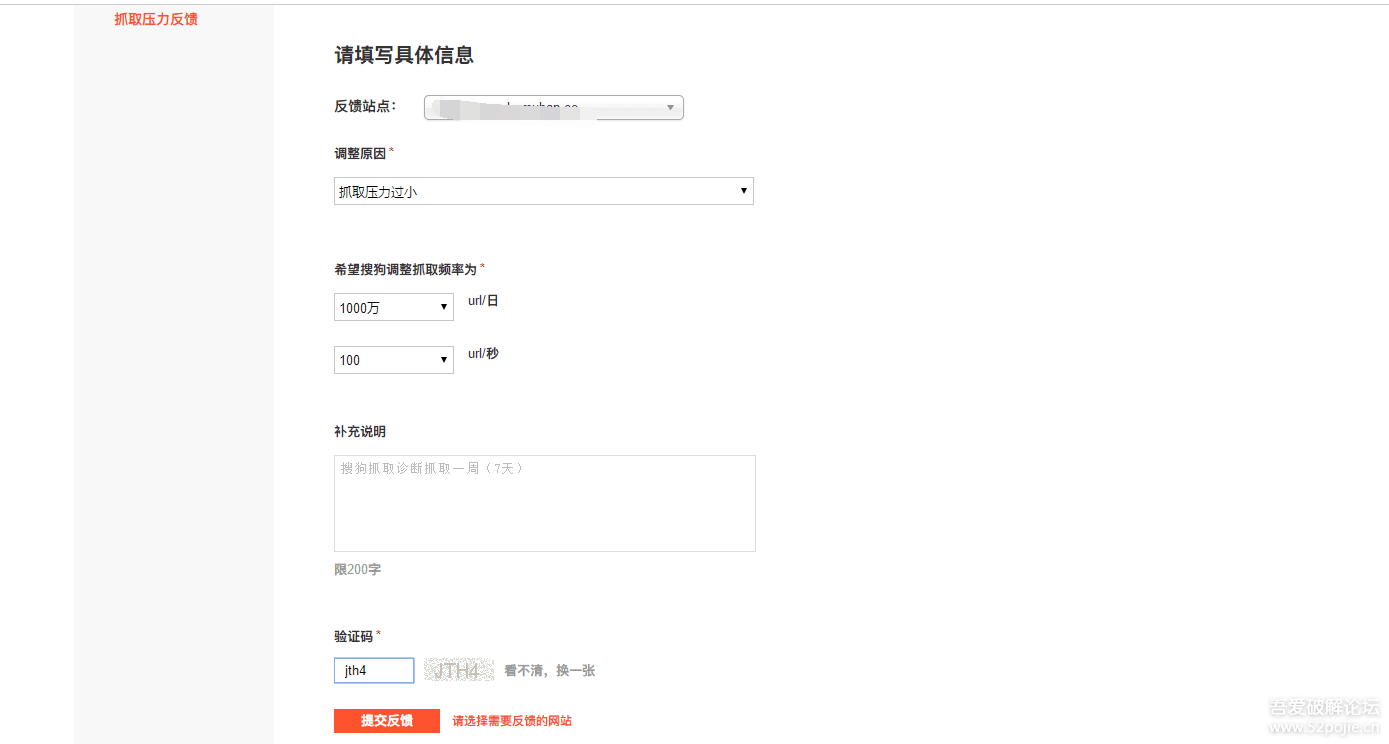1389x744 pixels.
Task: Click the 补充说明 section label
Action: coord(360,432)
